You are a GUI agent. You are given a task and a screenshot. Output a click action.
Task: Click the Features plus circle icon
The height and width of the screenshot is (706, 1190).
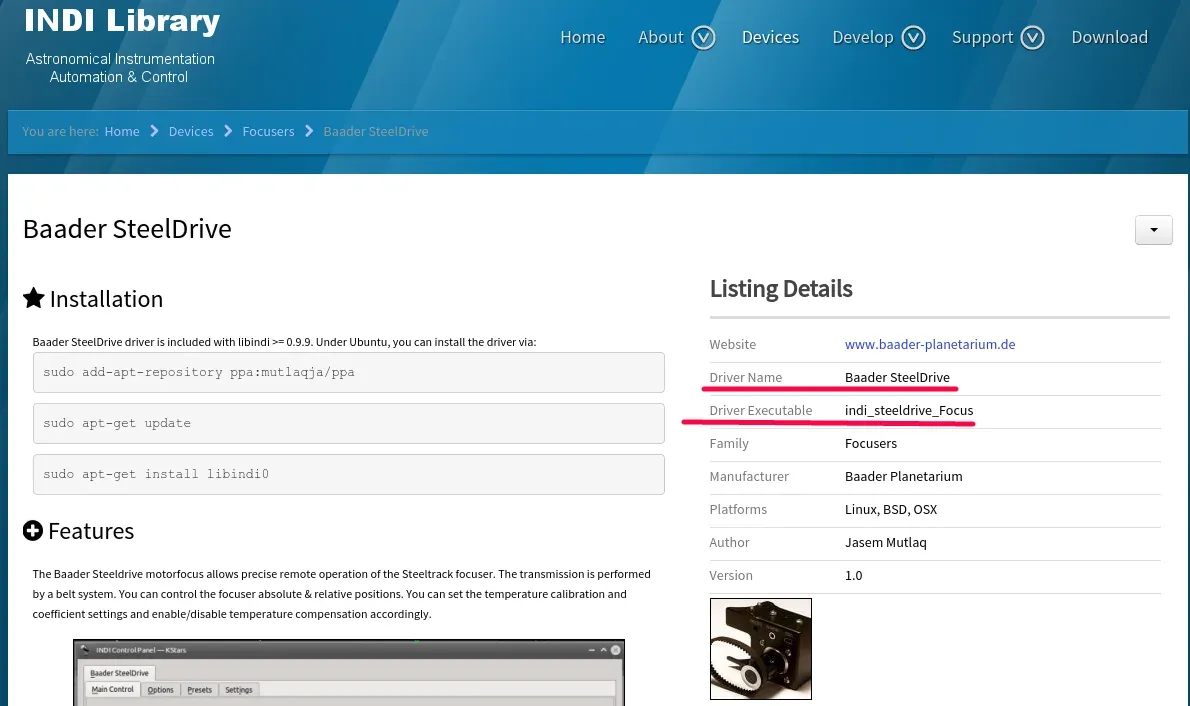point(33,531)
